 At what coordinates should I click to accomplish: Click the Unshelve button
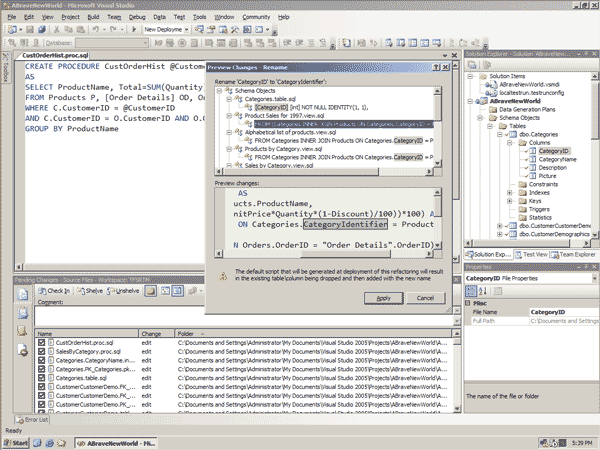[123, 291]
